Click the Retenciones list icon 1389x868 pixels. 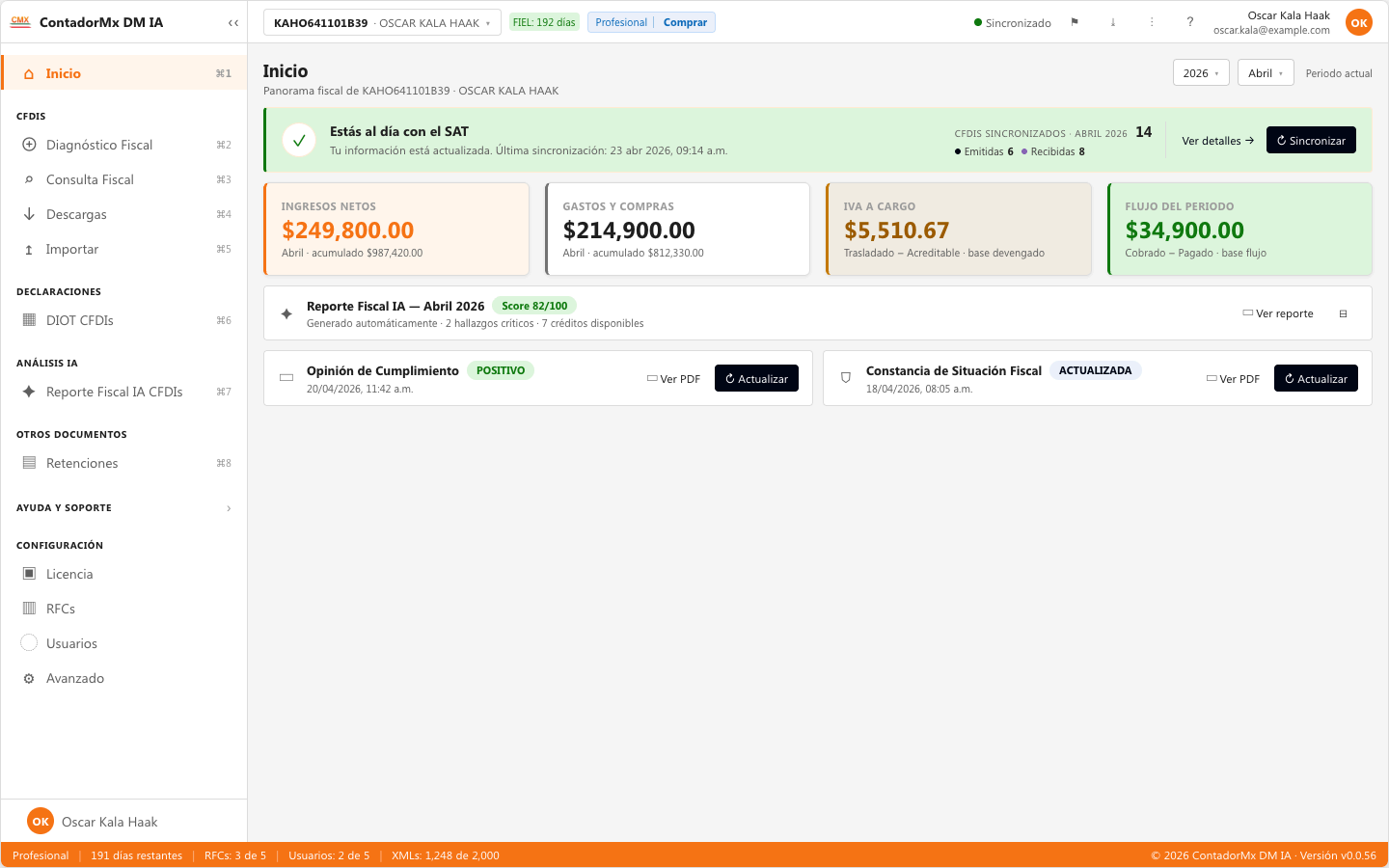click(x=29, y=463)
